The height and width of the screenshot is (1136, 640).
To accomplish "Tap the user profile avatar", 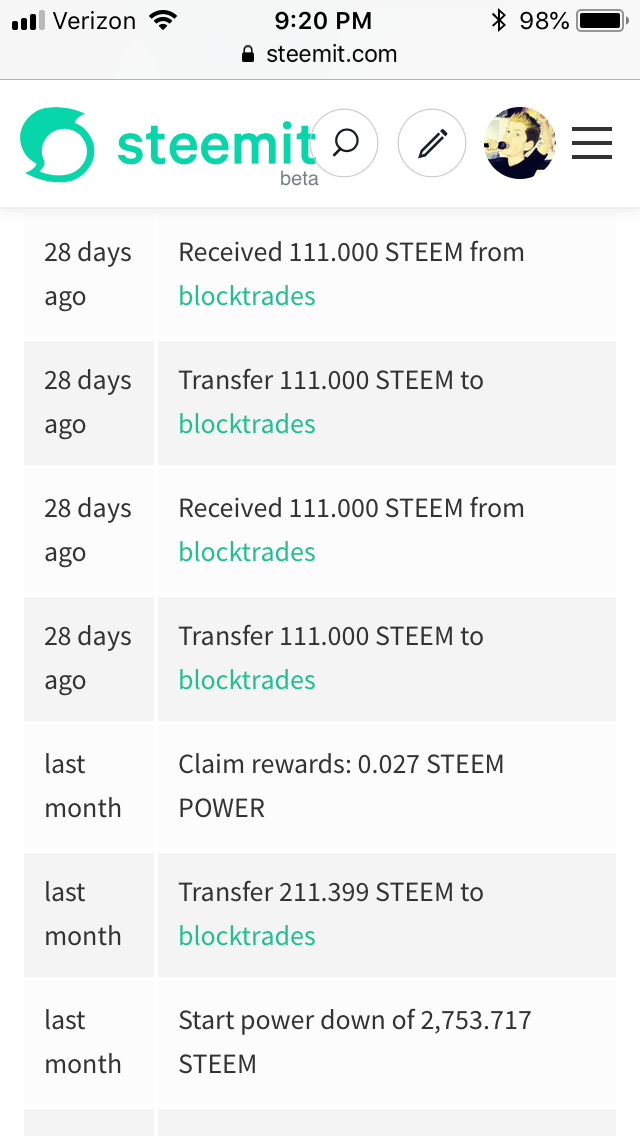I will tap(519, 143).
